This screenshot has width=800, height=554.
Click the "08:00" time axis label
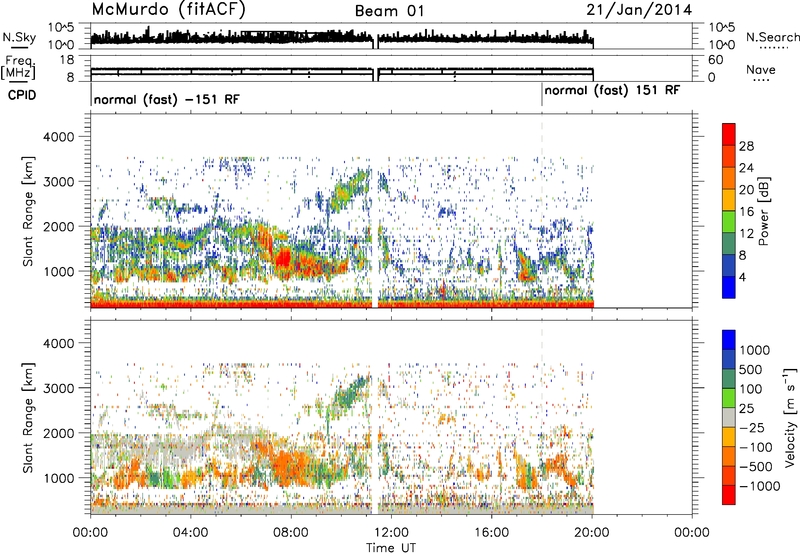click(290, 532)
